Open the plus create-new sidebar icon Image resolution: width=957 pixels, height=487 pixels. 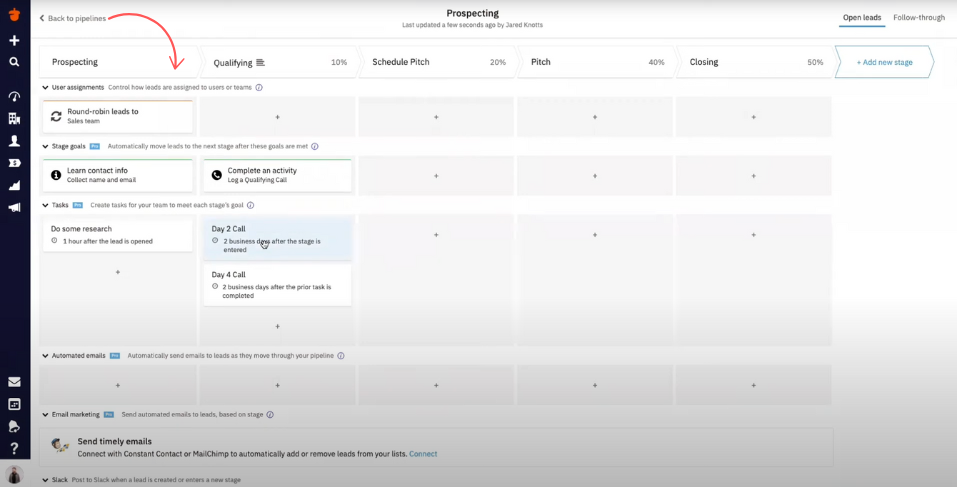tap(14, 40)
